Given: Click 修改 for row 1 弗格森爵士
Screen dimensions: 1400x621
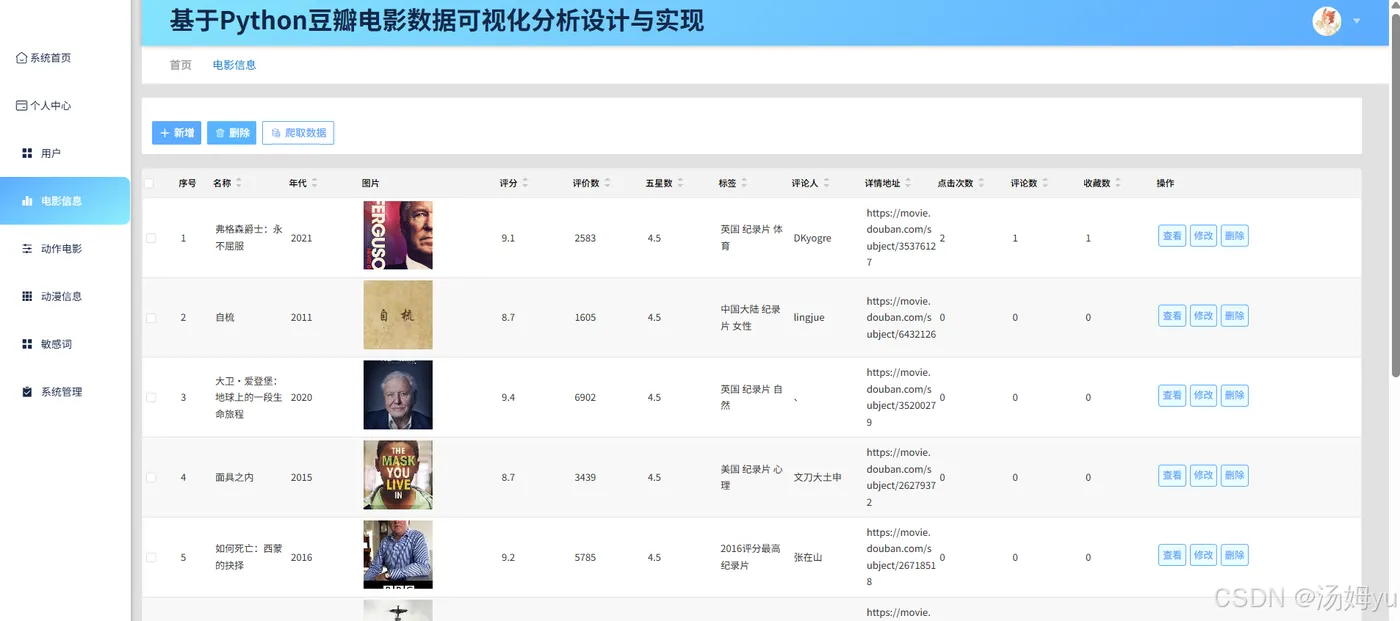Looking at the screenshot, I should (x=1203, y=236).
